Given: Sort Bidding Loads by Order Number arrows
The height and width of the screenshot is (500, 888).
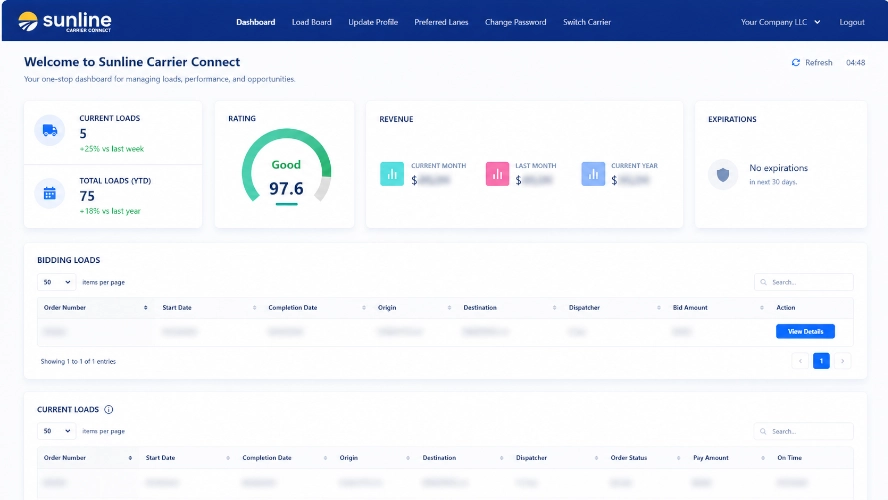Looking at the screenshot, I should [x=146, y=307].
